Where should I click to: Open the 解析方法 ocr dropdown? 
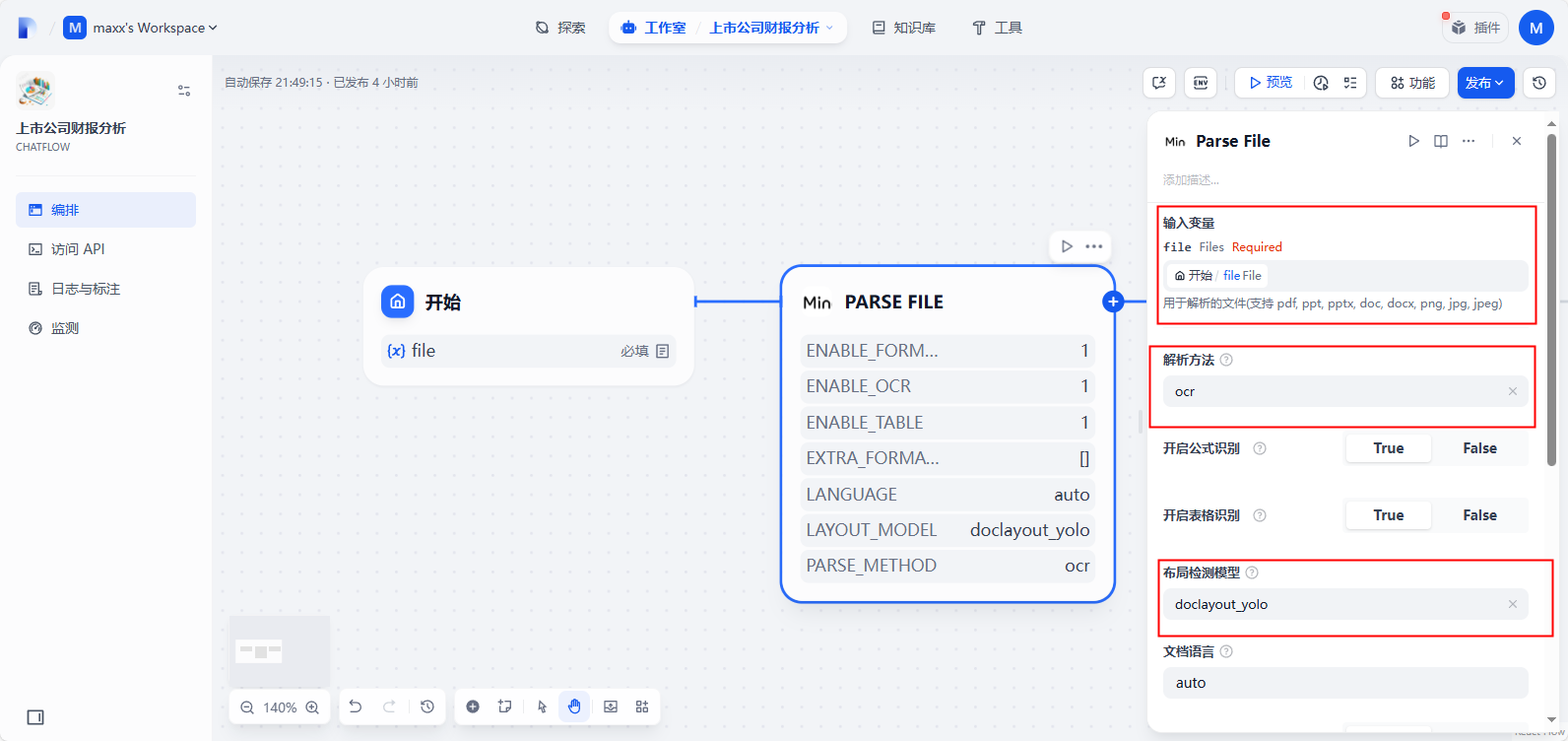[1345, 392]
